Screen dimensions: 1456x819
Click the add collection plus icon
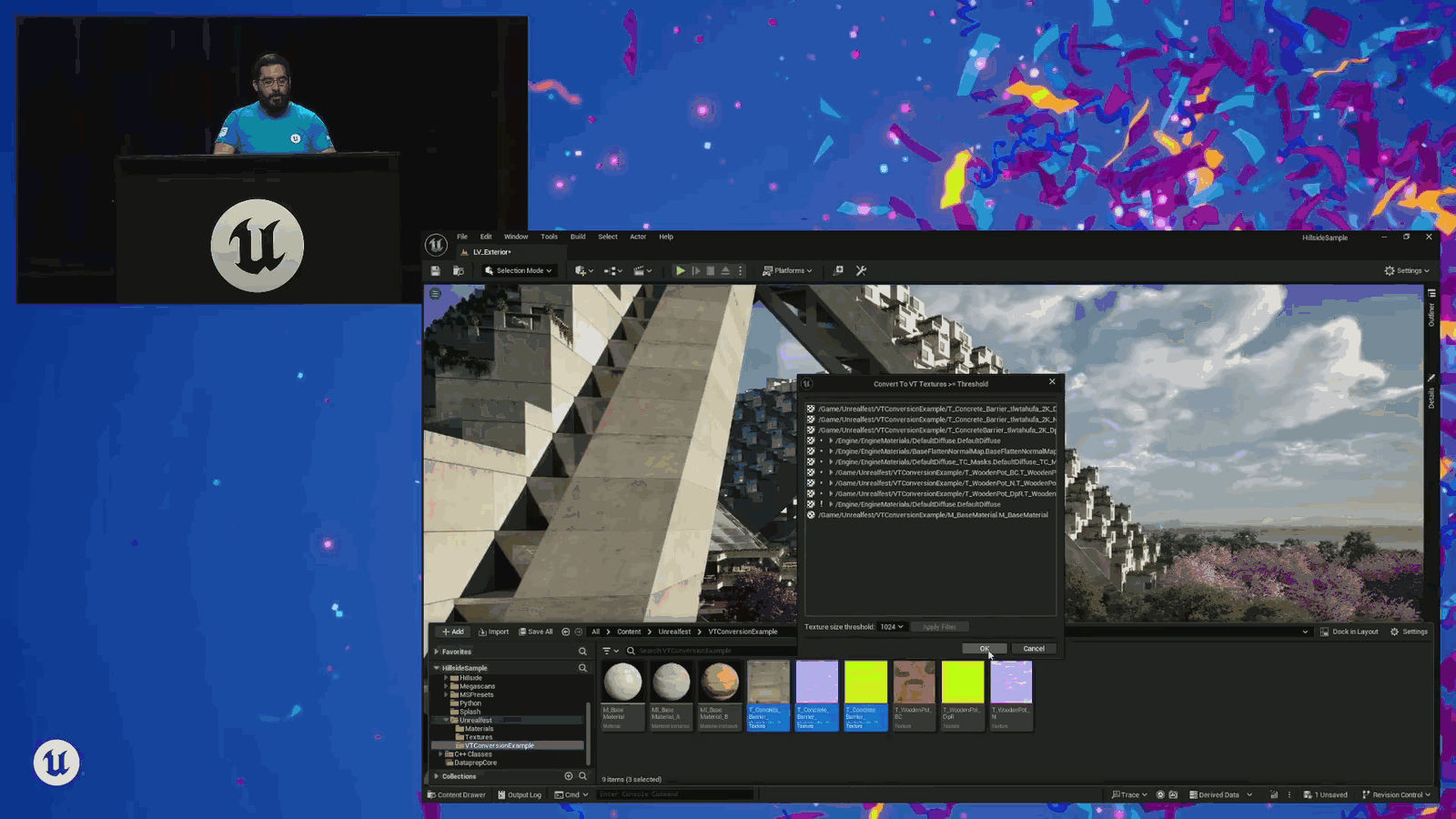click(569, 776)
